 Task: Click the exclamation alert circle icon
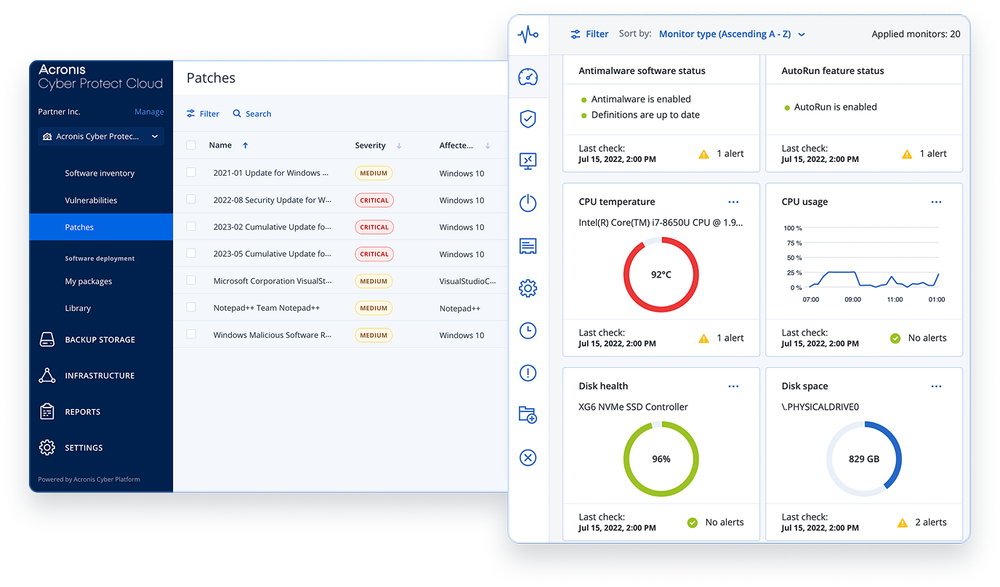click(x=528, y=373)
